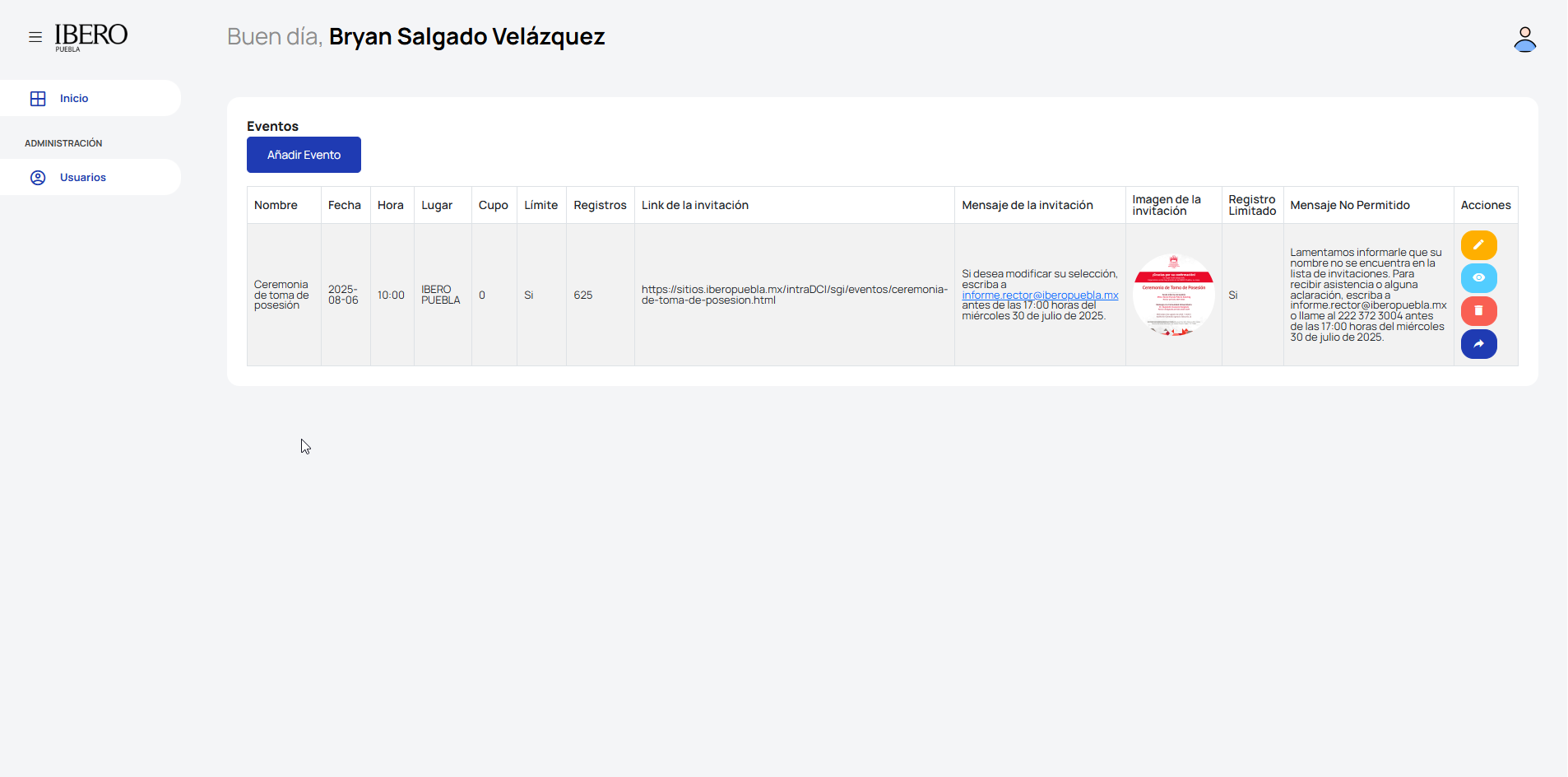This screenshot has height=777, width=1568.
Task: Click the Nombre column header
Action: coord(276,206)
